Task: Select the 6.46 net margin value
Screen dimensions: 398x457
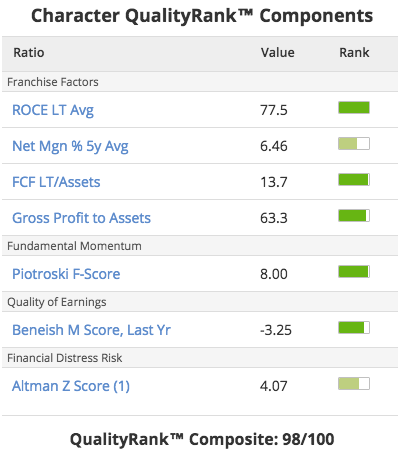Action: click(274, 146)
